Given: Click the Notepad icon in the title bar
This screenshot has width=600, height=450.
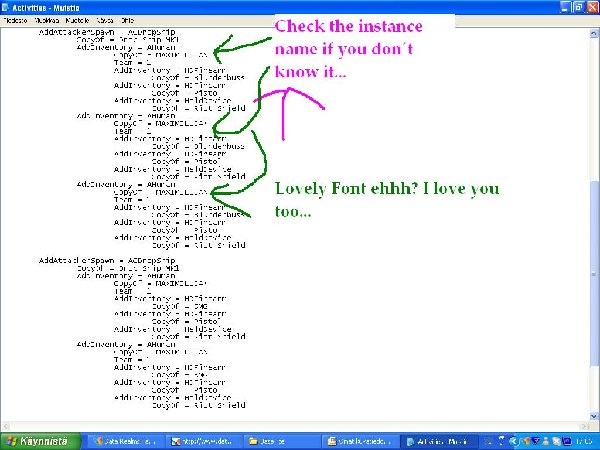Looking at the screenshot, I should pyautogui.click(x=5, y=7).
